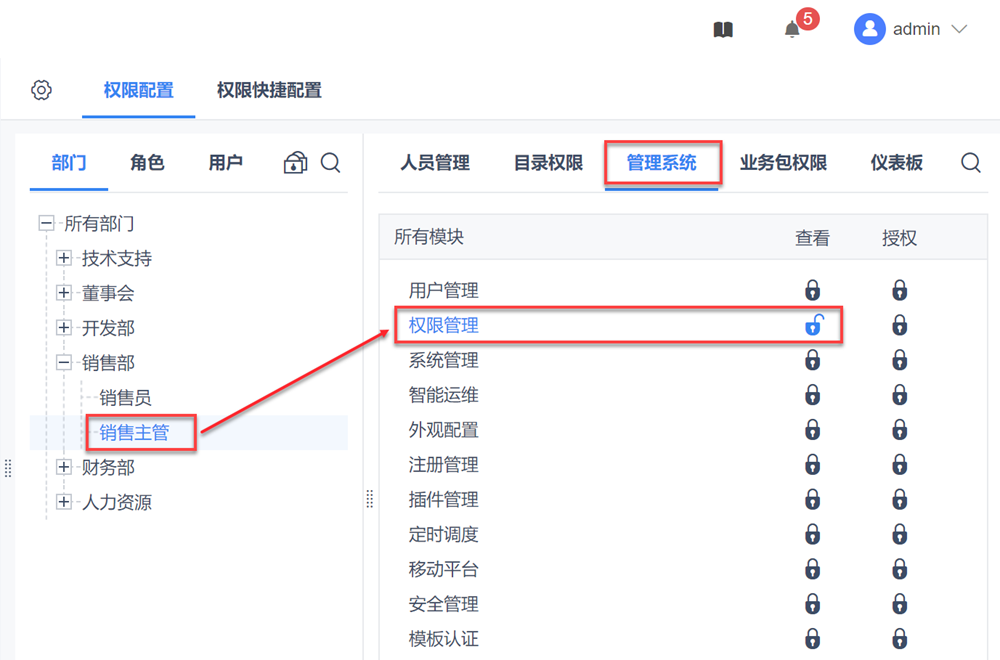Toggle view lock for 用户管理
This screenshot has height=660, width=1000.
[813, 291]
